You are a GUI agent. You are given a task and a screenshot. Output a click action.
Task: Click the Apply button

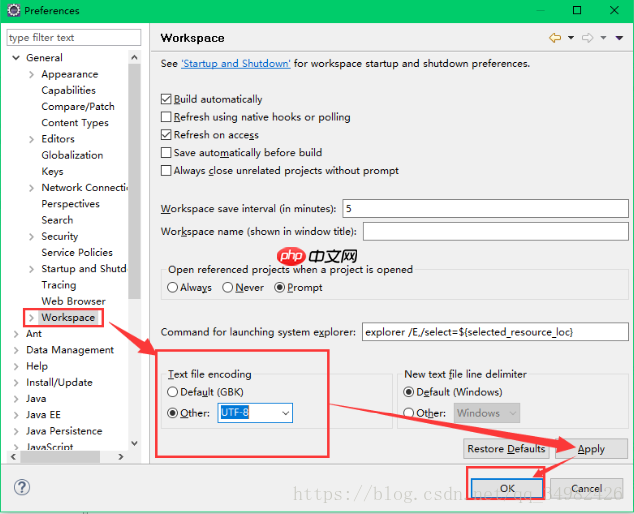point(591,449)
